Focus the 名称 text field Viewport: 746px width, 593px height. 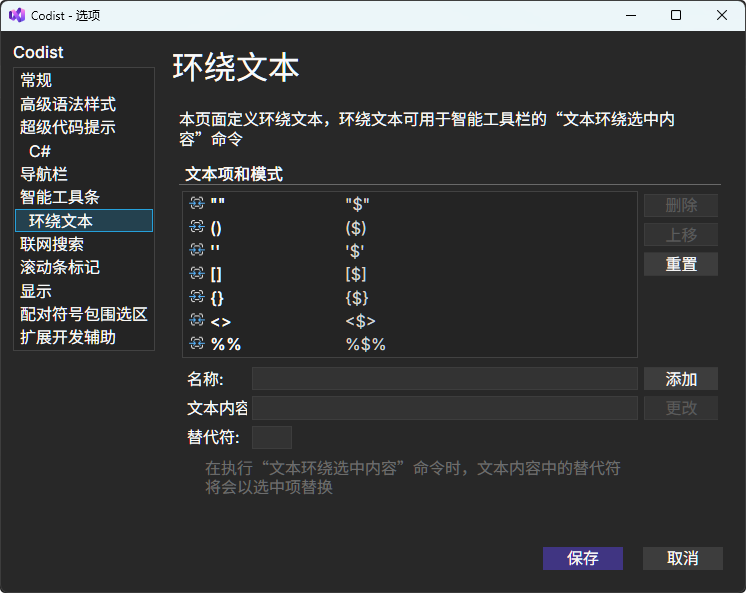point(444,378)
